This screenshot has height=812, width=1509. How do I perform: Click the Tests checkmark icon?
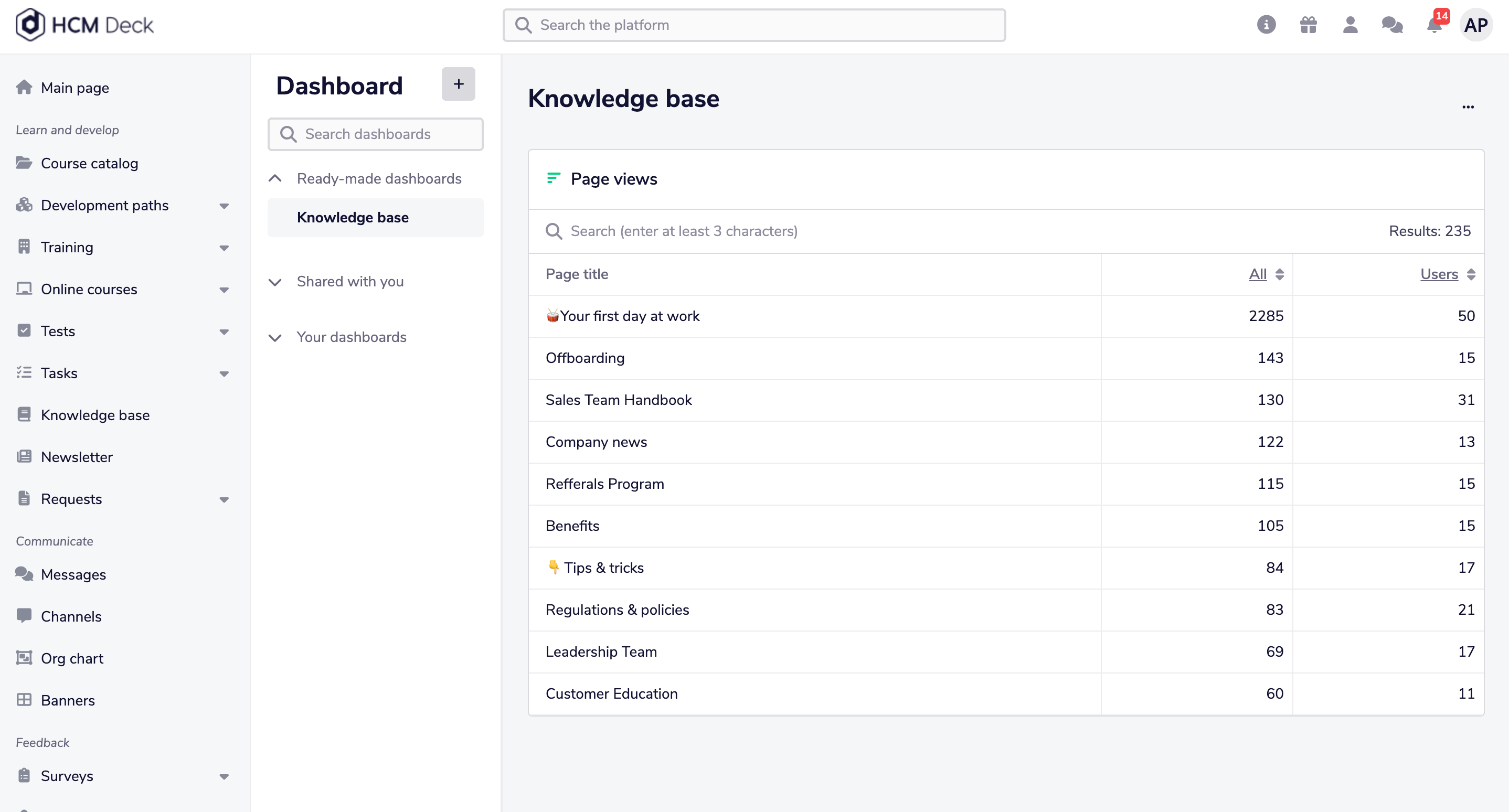coord(24,331)
